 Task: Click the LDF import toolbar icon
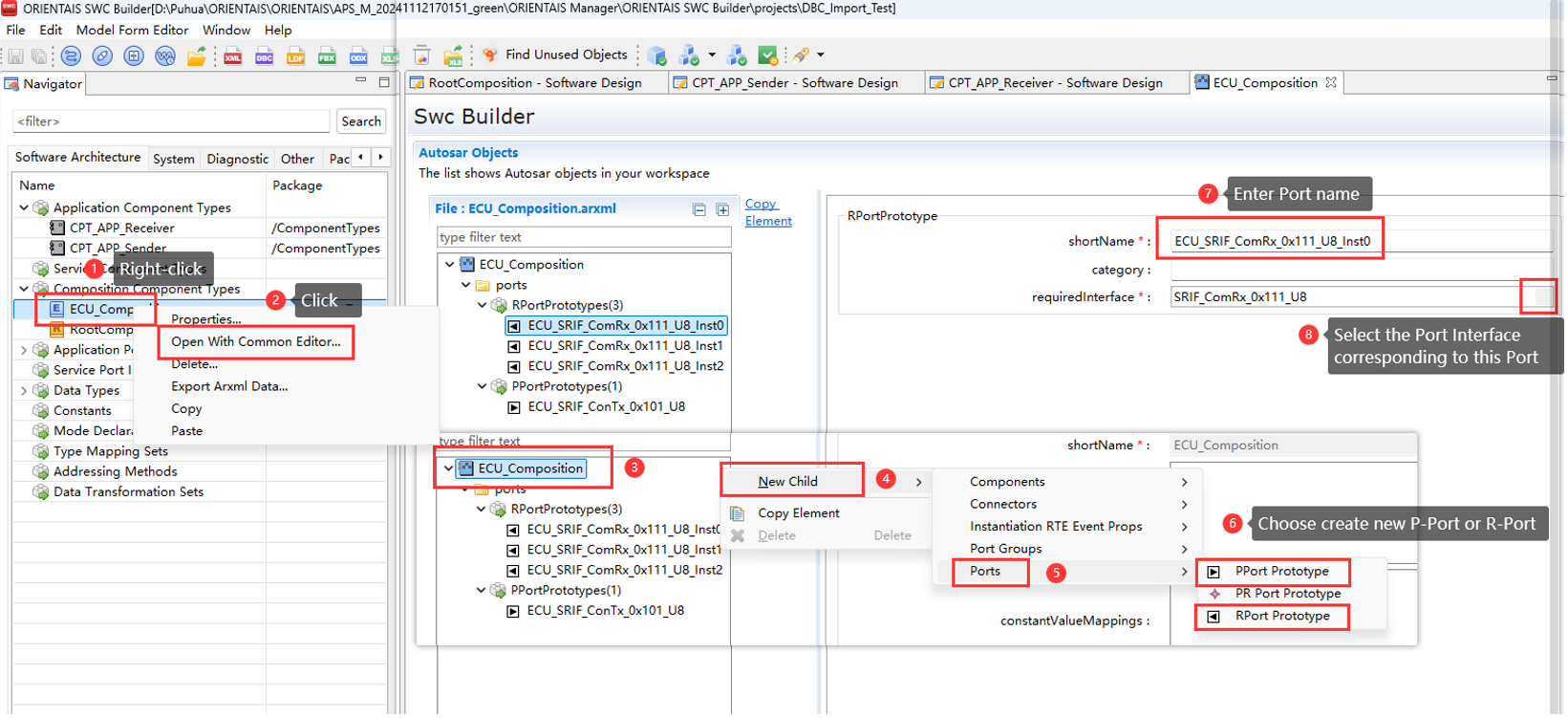click(x=295, y=56)
